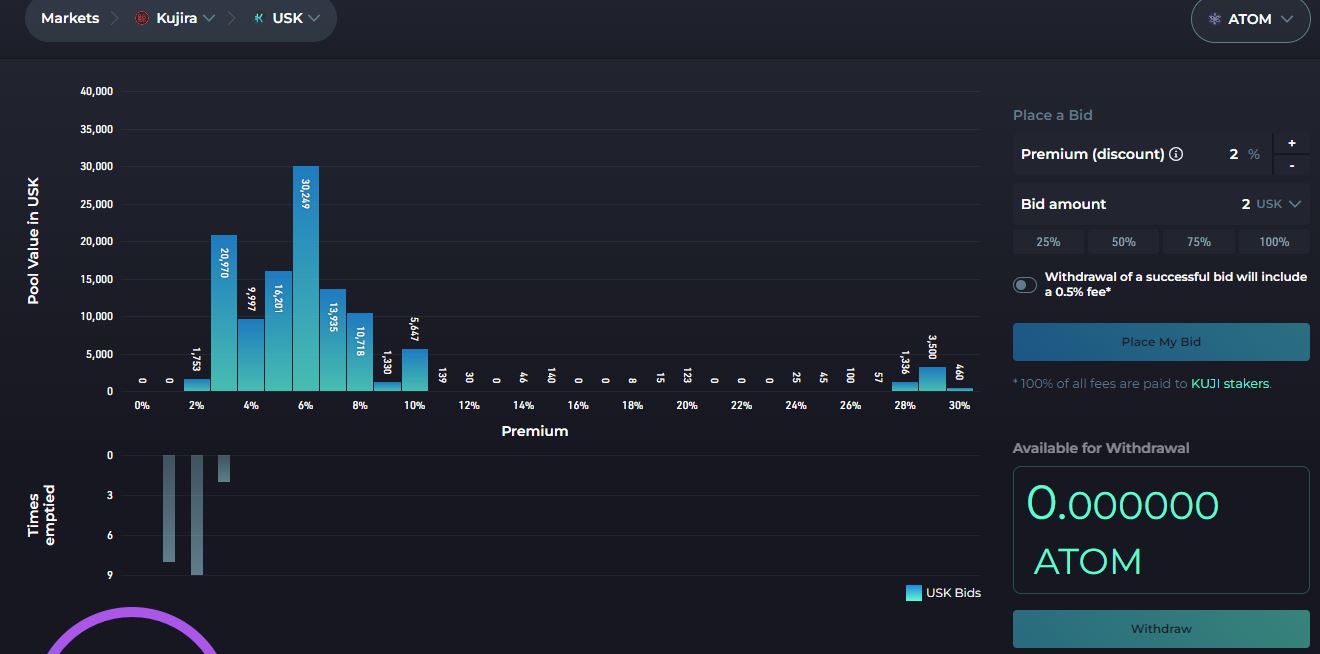
Task: Click the ATOM token icon
Action: 1215,19
